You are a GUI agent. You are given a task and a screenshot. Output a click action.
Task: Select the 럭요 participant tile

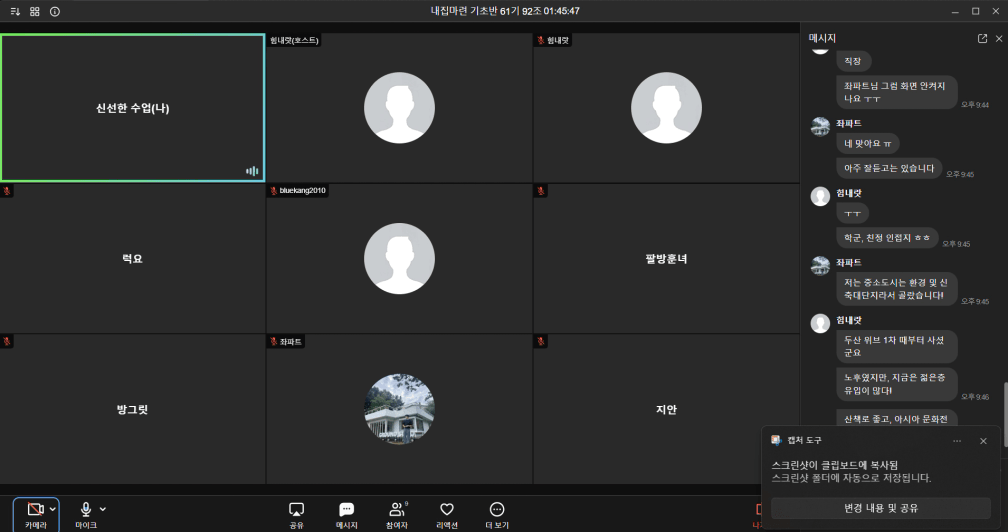coord(132,258)
